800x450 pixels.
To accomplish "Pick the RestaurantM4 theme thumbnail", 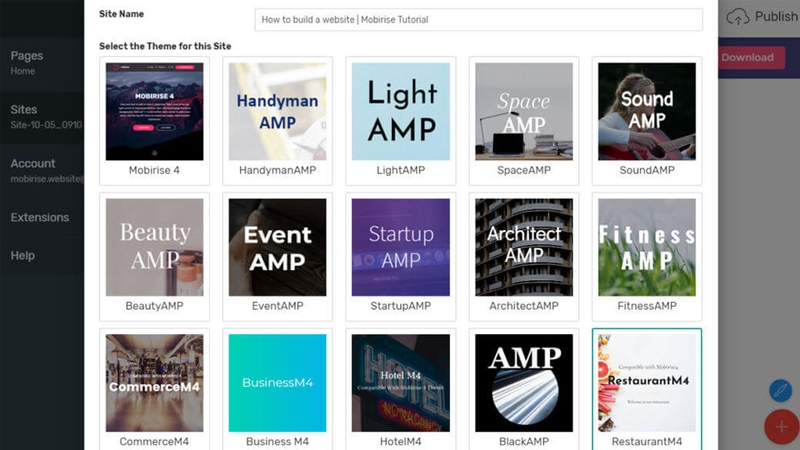I will coord(647,383).
